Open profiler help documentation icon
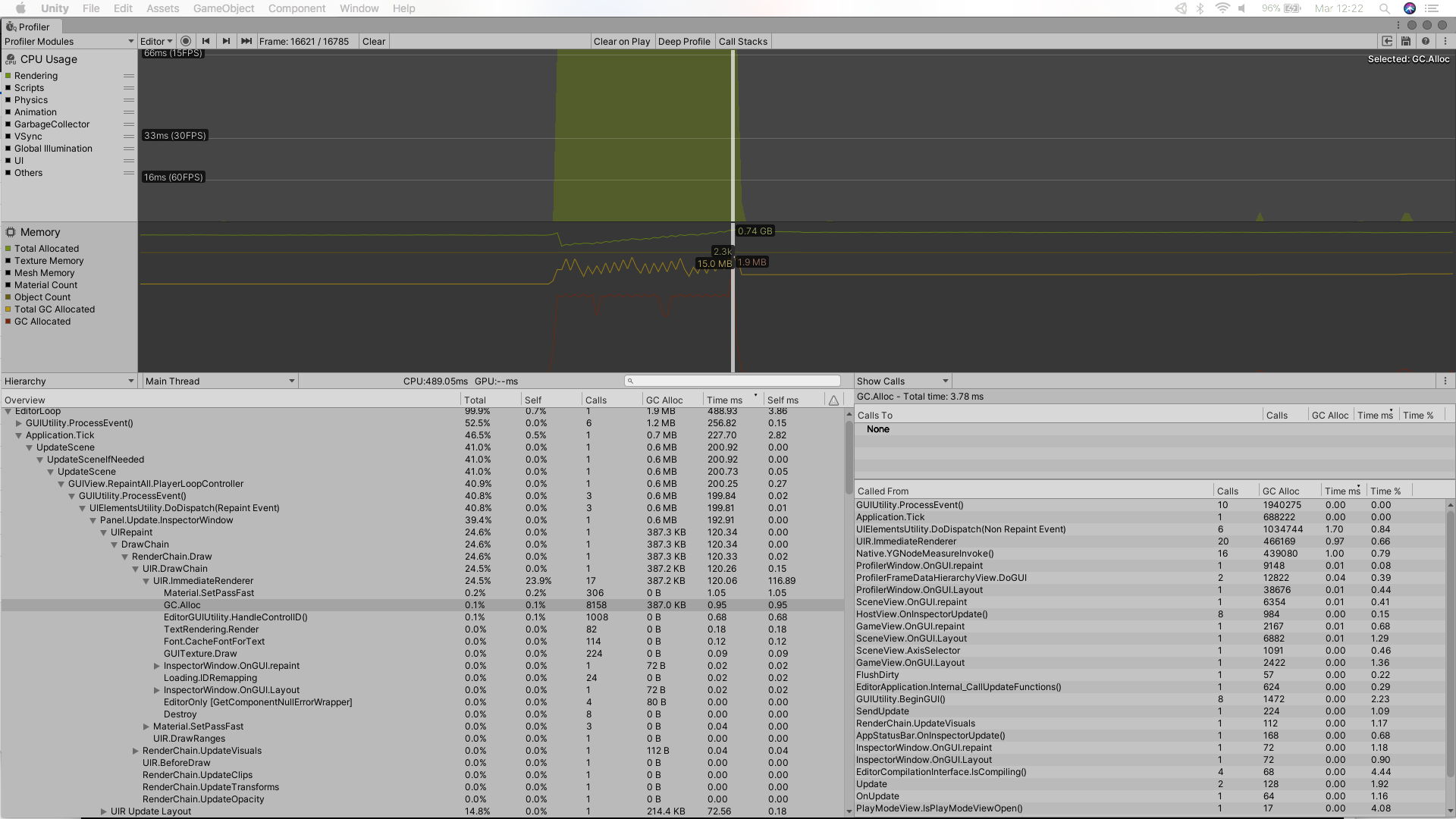 point(1426,41)
